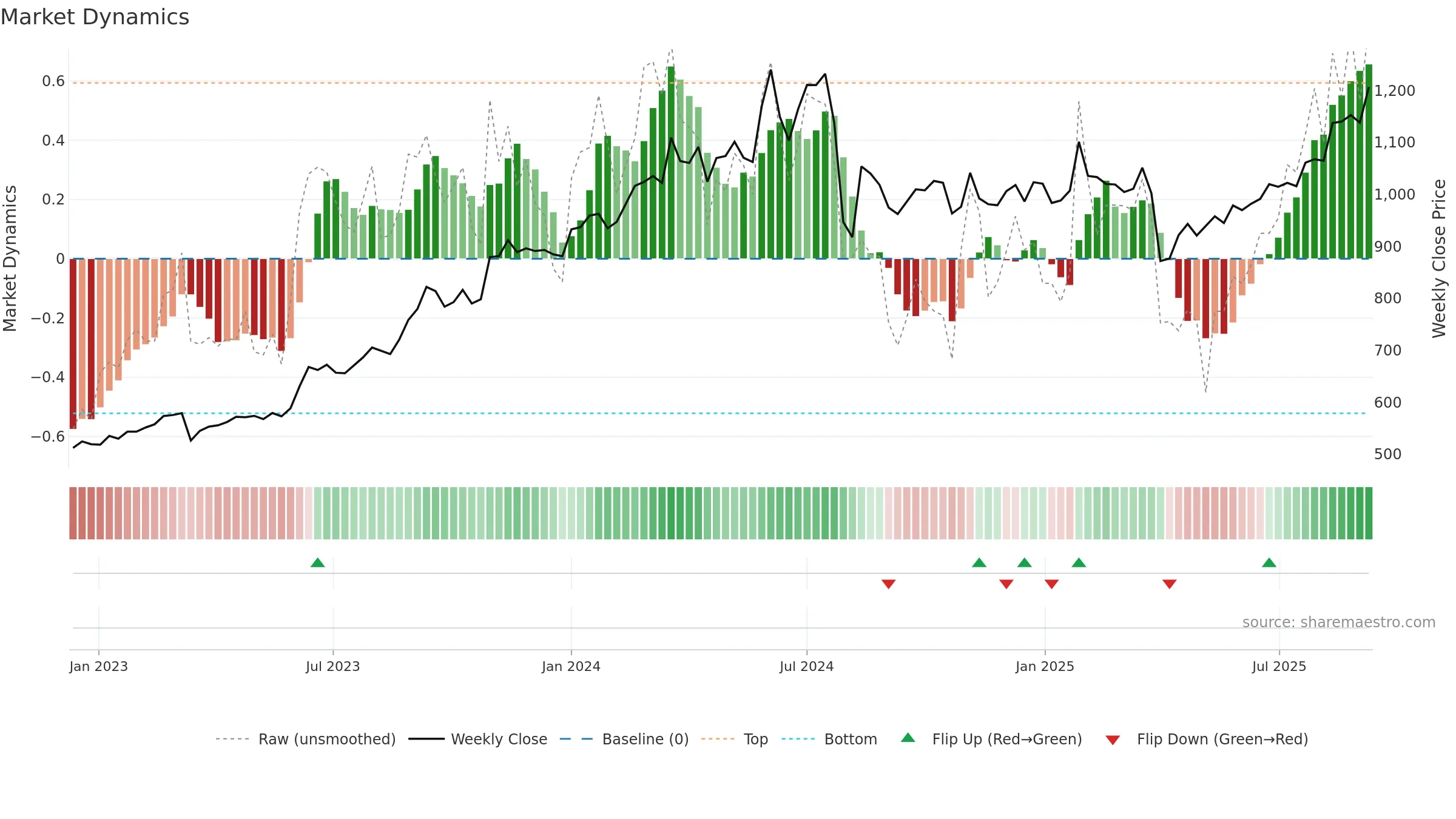
Task: Click the 1,200 price axis tick label
Action: 1395,91
